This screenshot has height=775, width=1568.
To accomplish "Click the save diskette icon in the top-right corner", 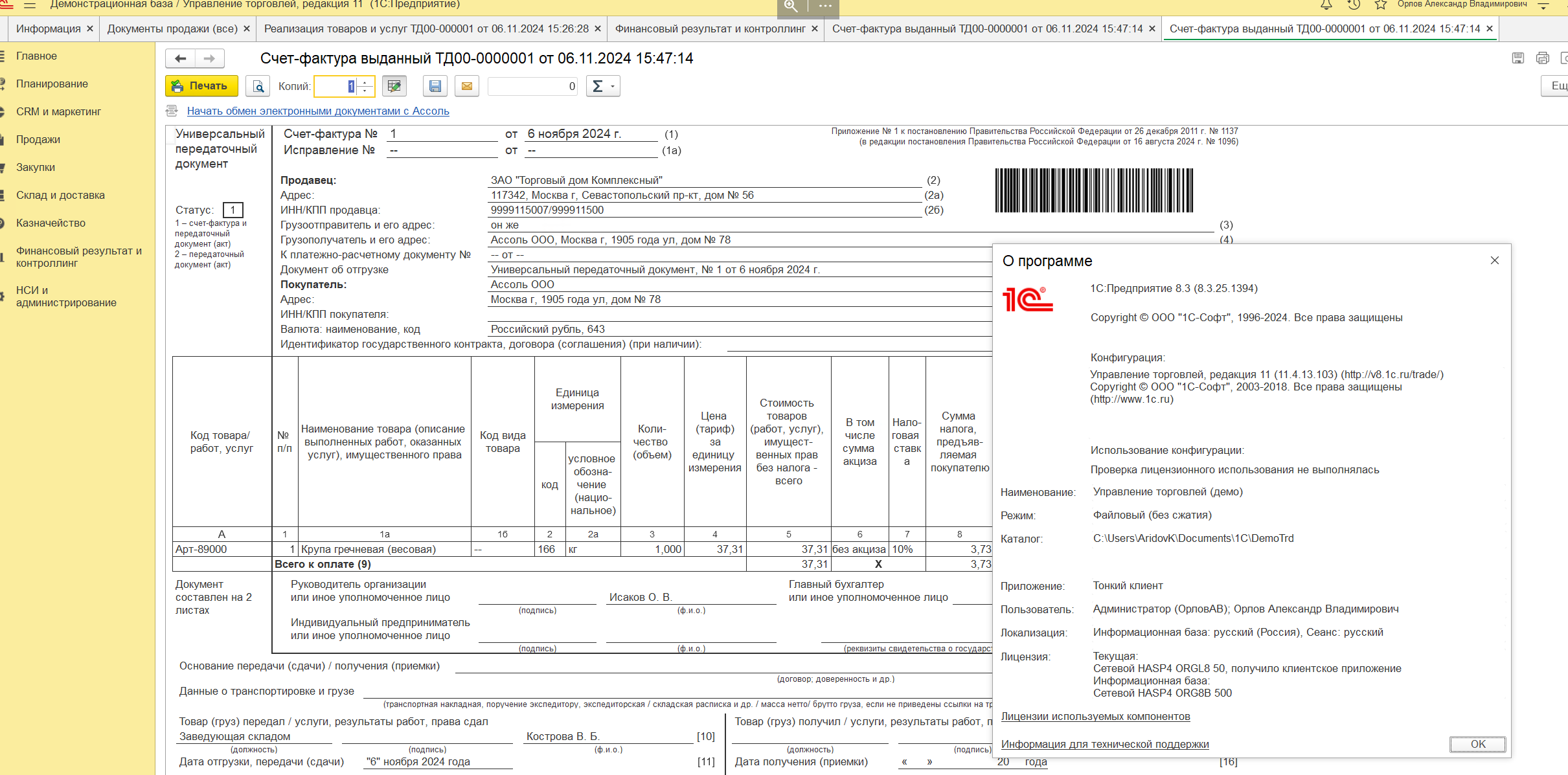I will pyautogui.click(x=1518, y=58).
